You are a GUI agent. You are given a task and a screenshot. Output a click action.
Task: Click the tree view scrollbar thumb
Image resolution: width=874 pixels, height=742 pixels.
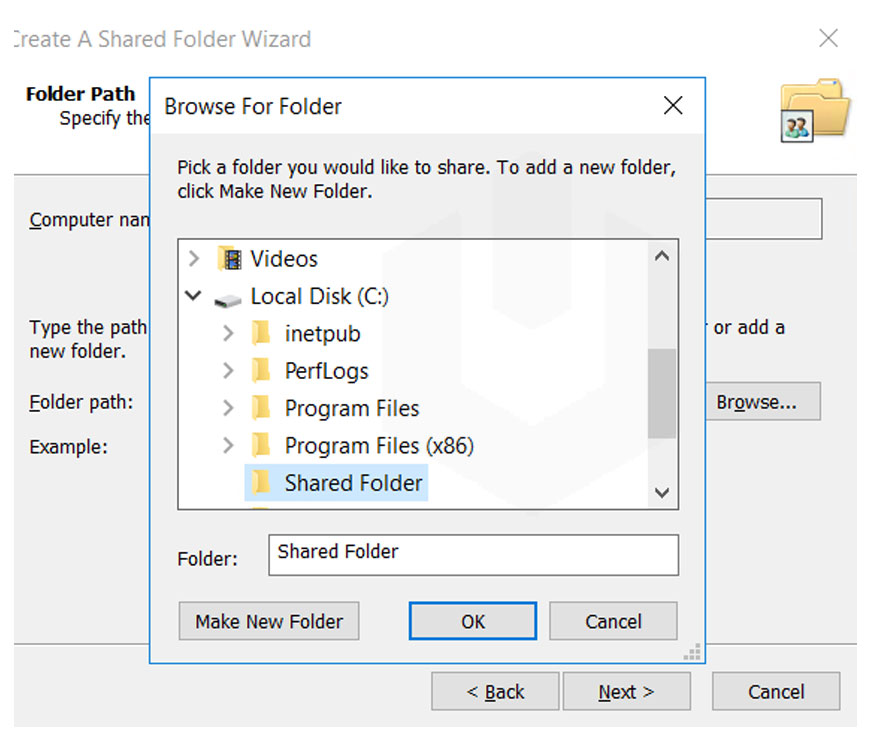pyautogui.click(x=662, y=390)
